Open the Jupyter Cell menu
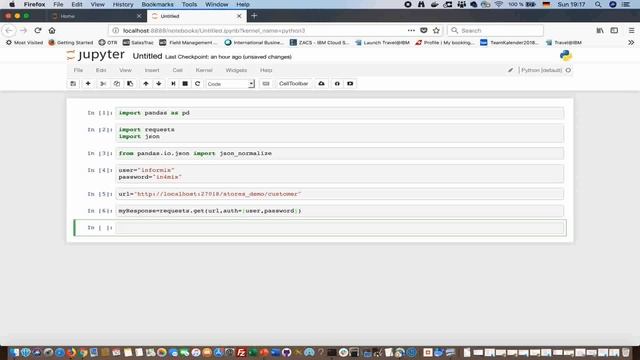Screen dimensions: 640x360 178,70
